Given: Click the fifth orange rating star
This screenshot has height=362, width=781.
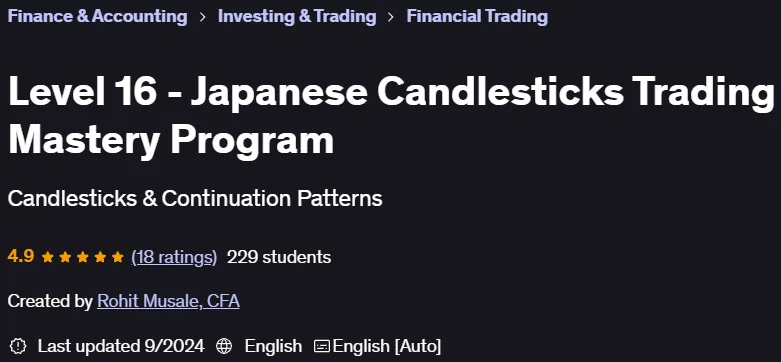Looking at the screenshot, I should click(118, 257).
